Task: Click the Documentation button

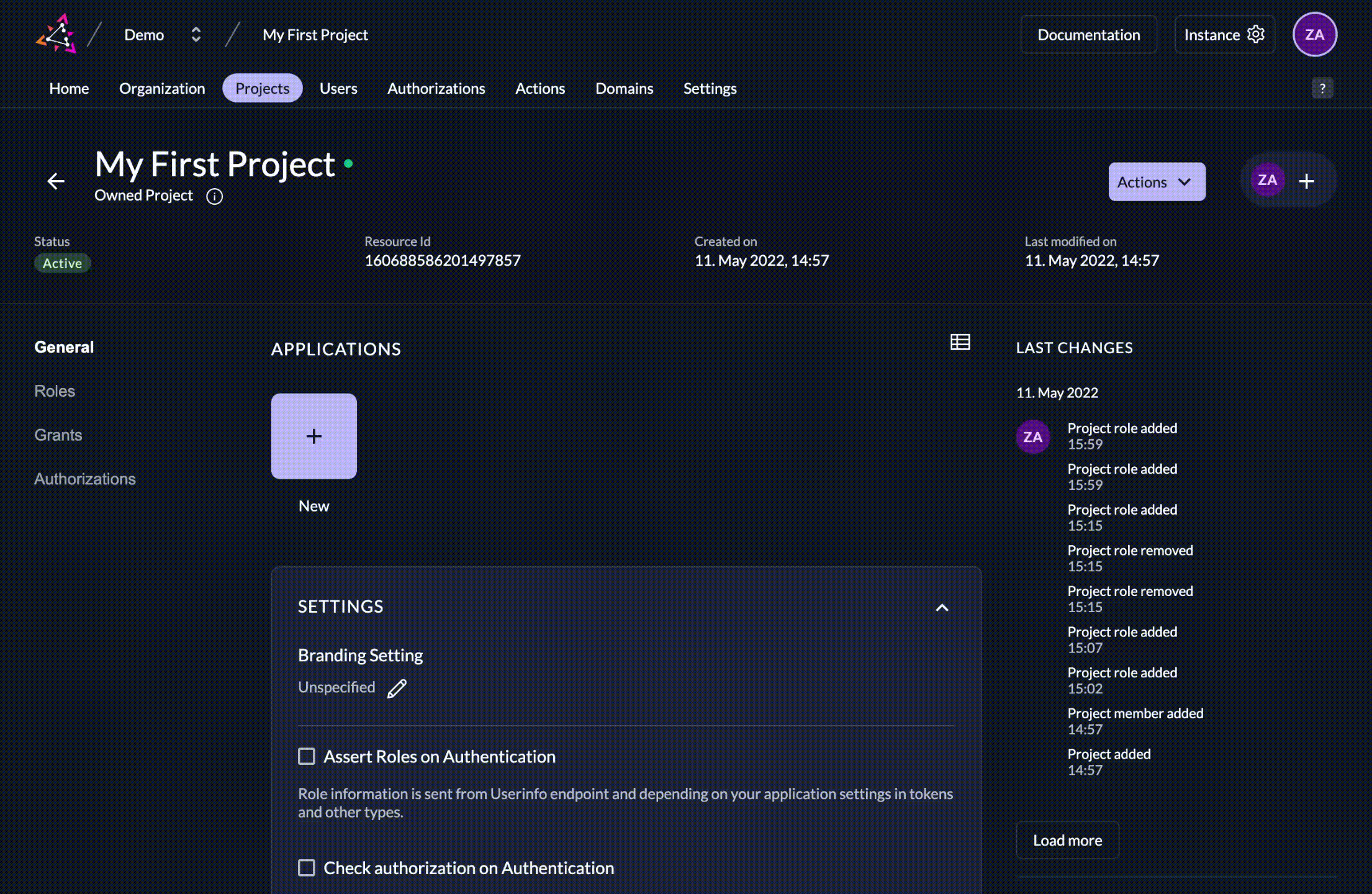Action: [1088, 35]
